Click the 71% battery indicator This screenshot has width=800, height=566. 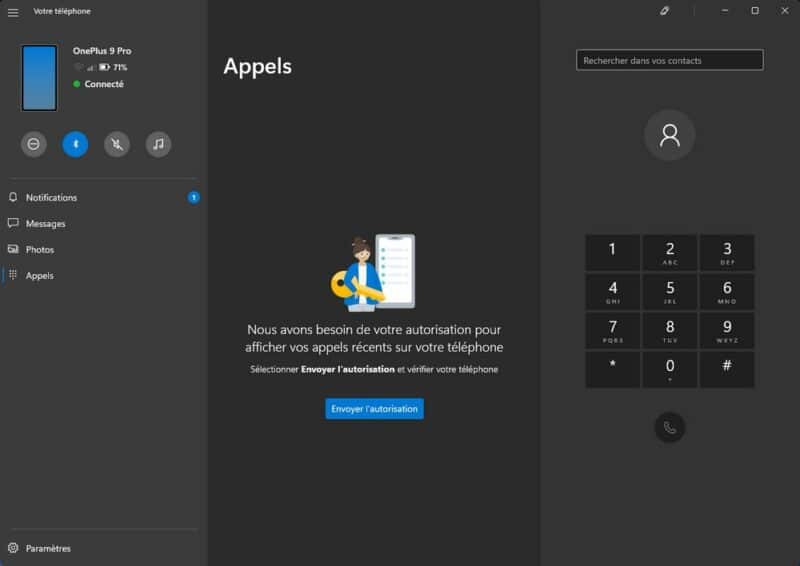point(113,67)
